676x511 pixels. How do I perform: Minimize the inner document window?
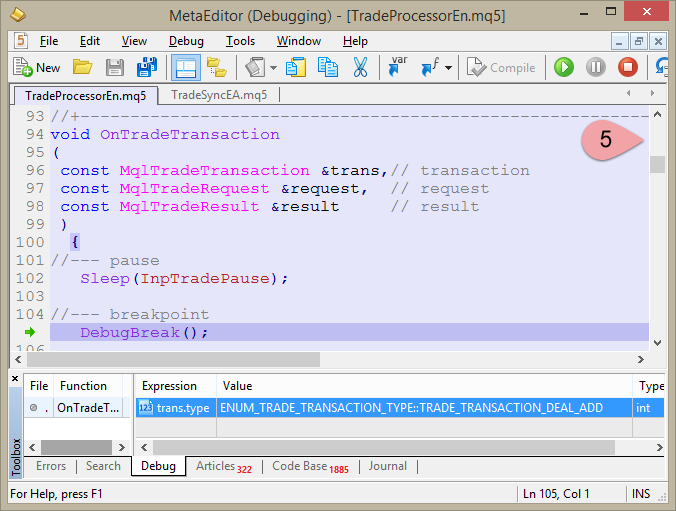coord(619,41)
